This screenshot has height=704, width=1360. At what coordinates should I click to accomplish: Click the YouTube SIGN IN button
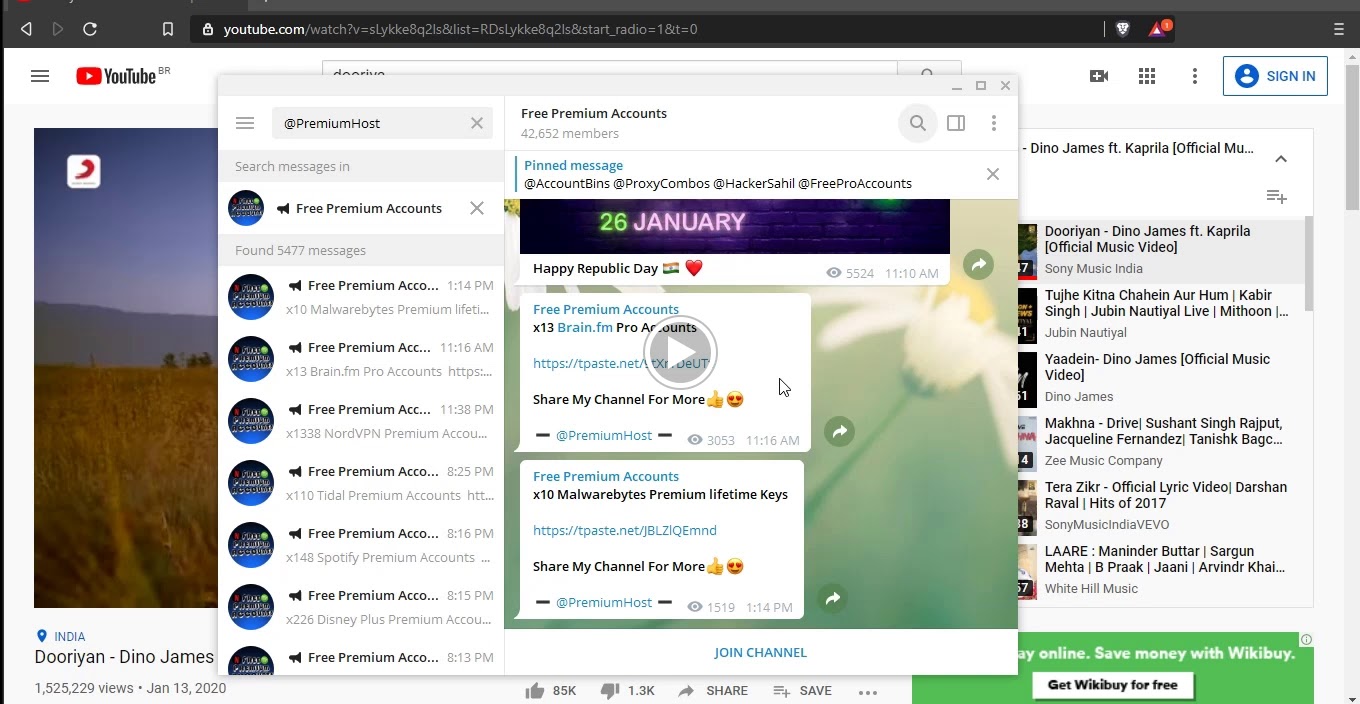[1275, 76]
